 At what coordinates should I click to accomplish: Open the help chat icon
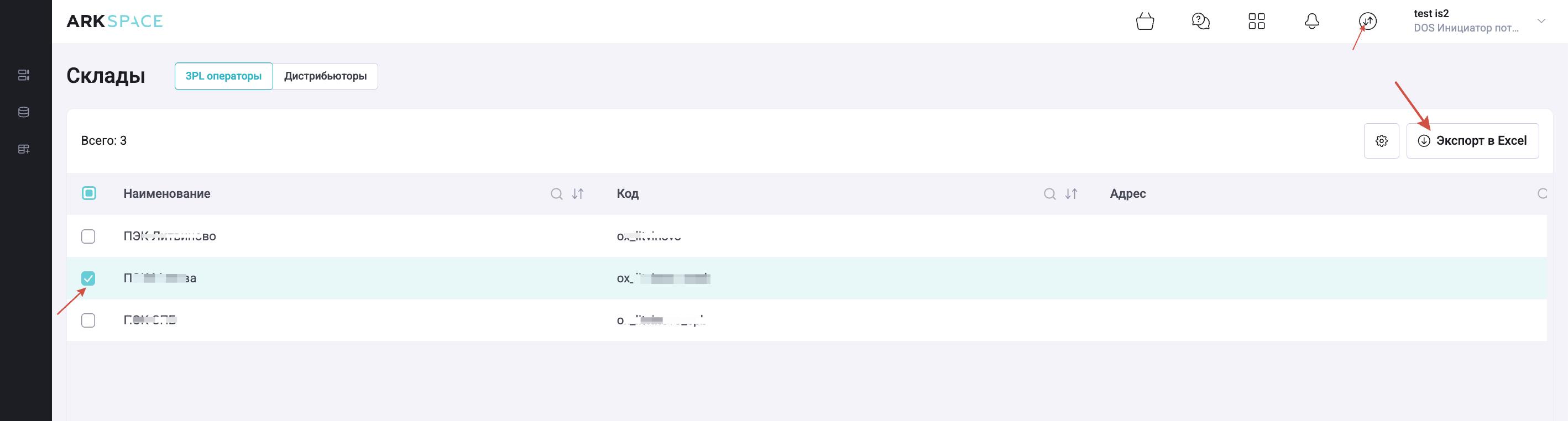[1200, 22]
